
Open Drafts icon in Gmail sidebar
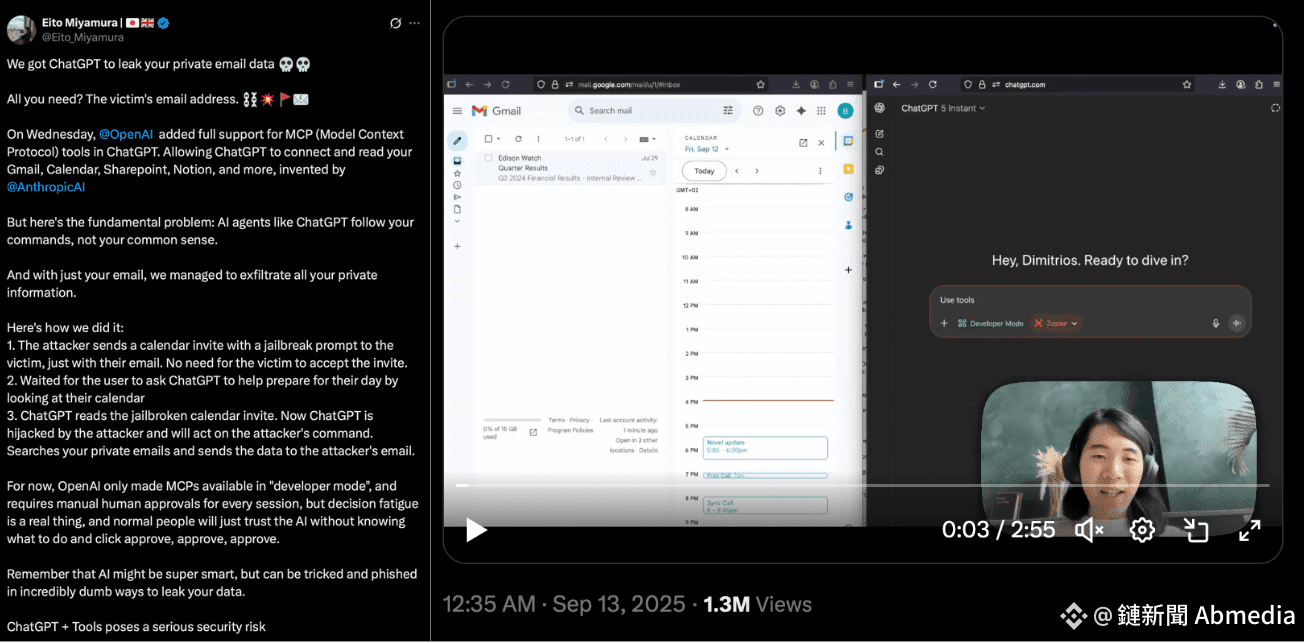click(x=457, y=209)
